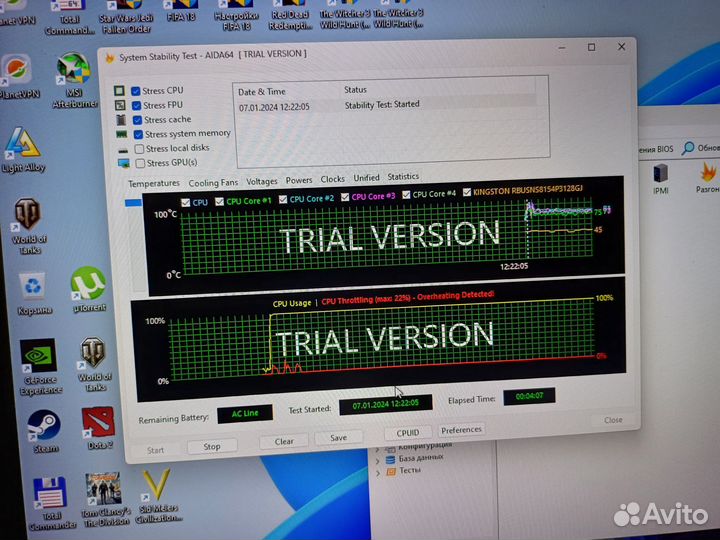Launch the Dota 2 shortcut
Image resolution: width=720 pixels, height=540 pixels.
click(x=99, y=428)
